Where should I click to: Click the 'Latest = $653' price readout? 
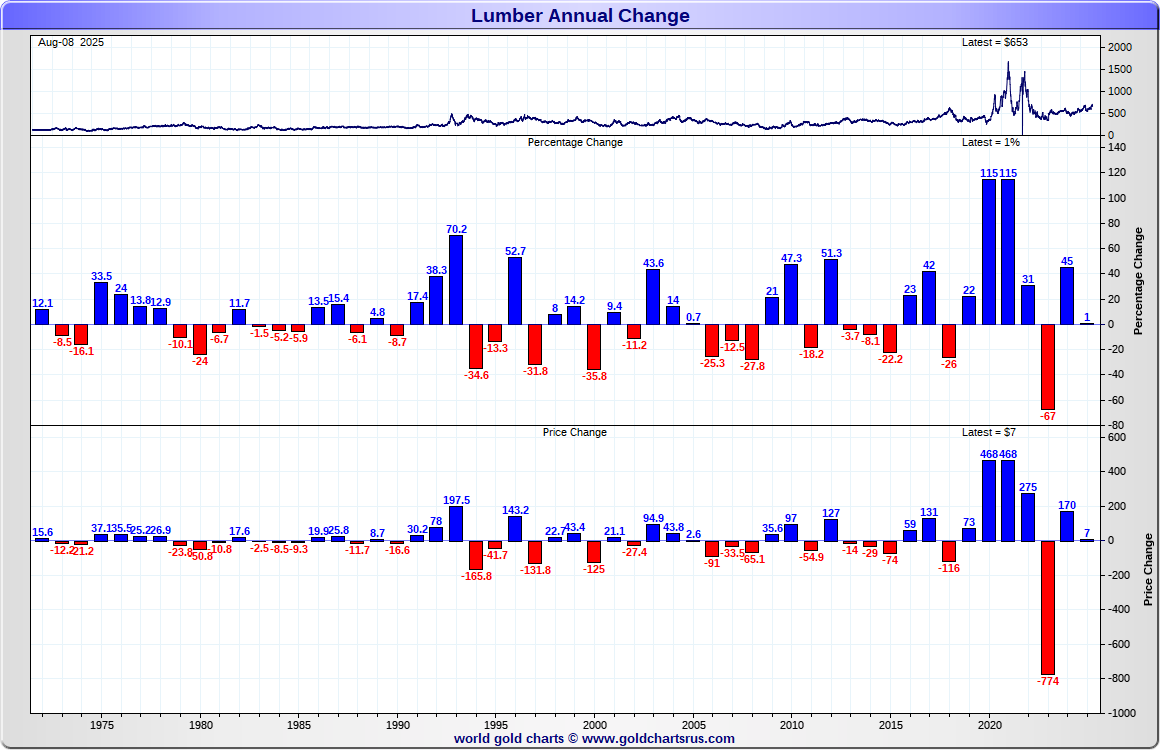[x=994, y=42]
